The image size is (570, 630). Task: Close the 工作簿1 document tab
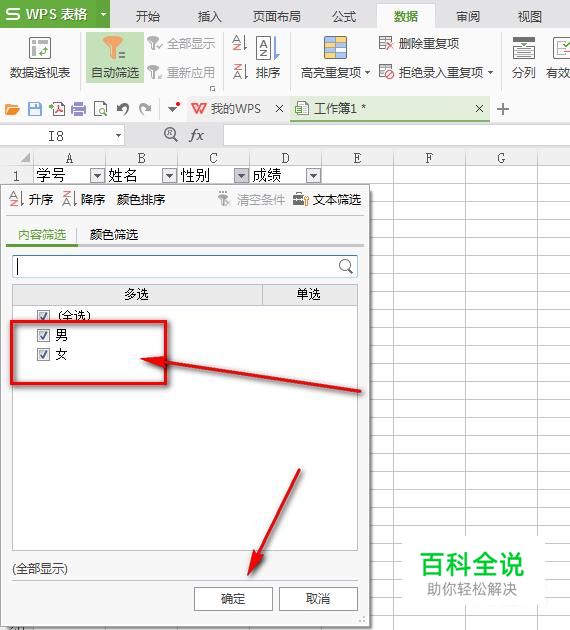tap(479, 108)
